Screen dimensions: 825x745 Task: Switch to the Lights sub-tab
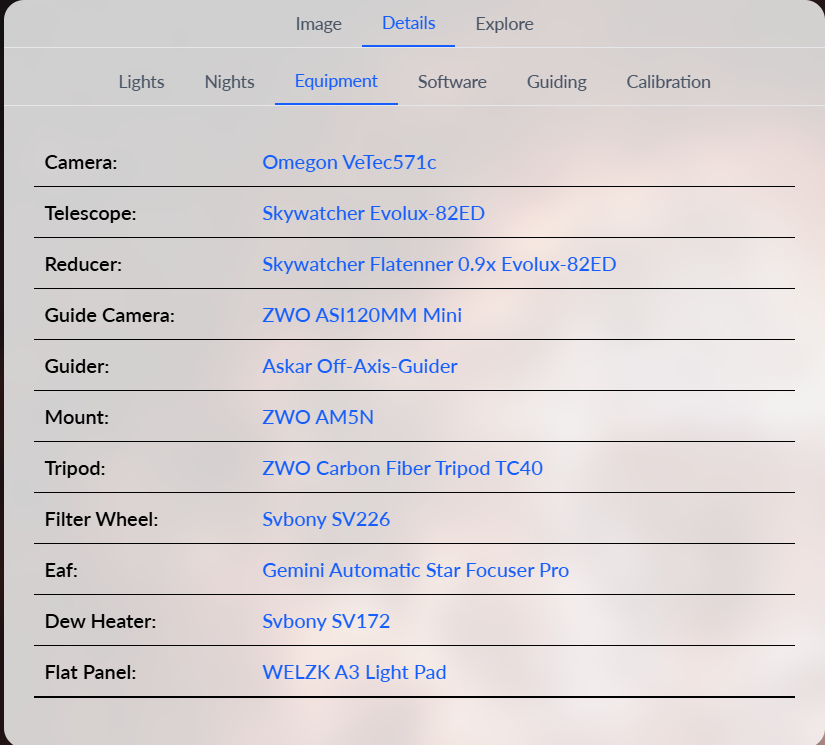coord(141,82)
